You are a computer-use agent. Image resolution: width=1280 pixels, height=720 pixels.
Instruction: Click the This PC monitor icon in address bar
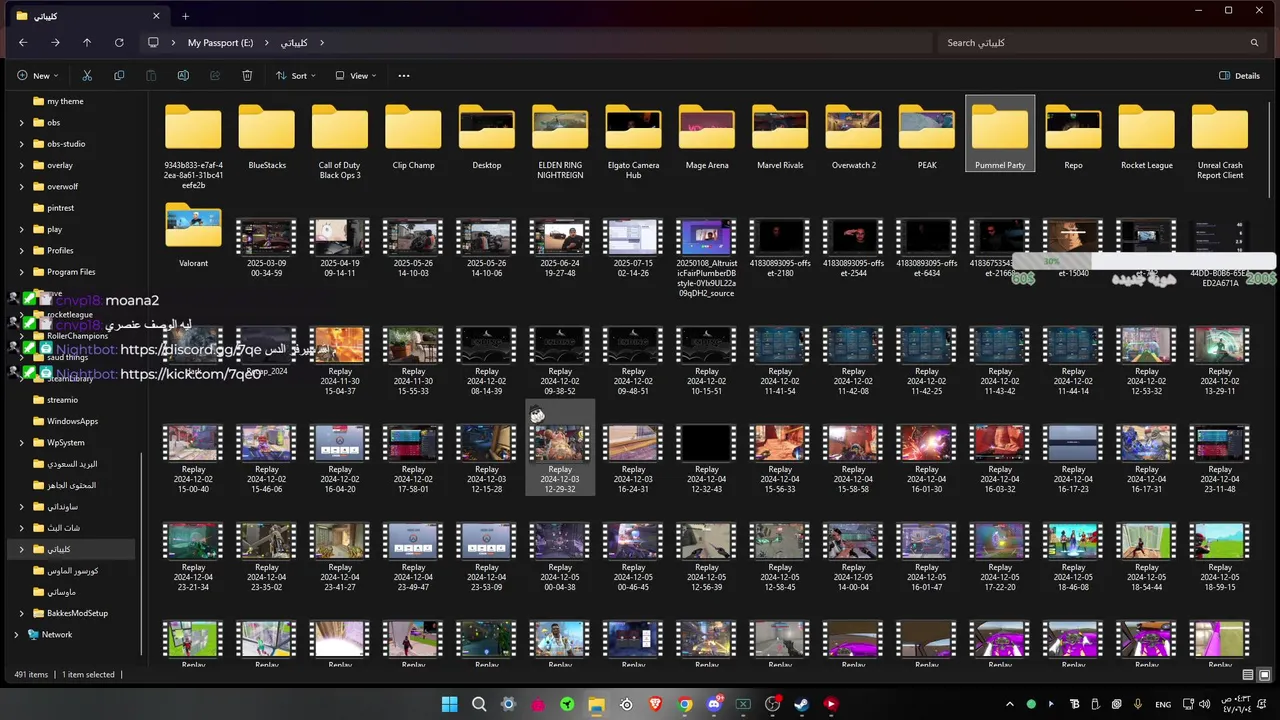[153, 43]
